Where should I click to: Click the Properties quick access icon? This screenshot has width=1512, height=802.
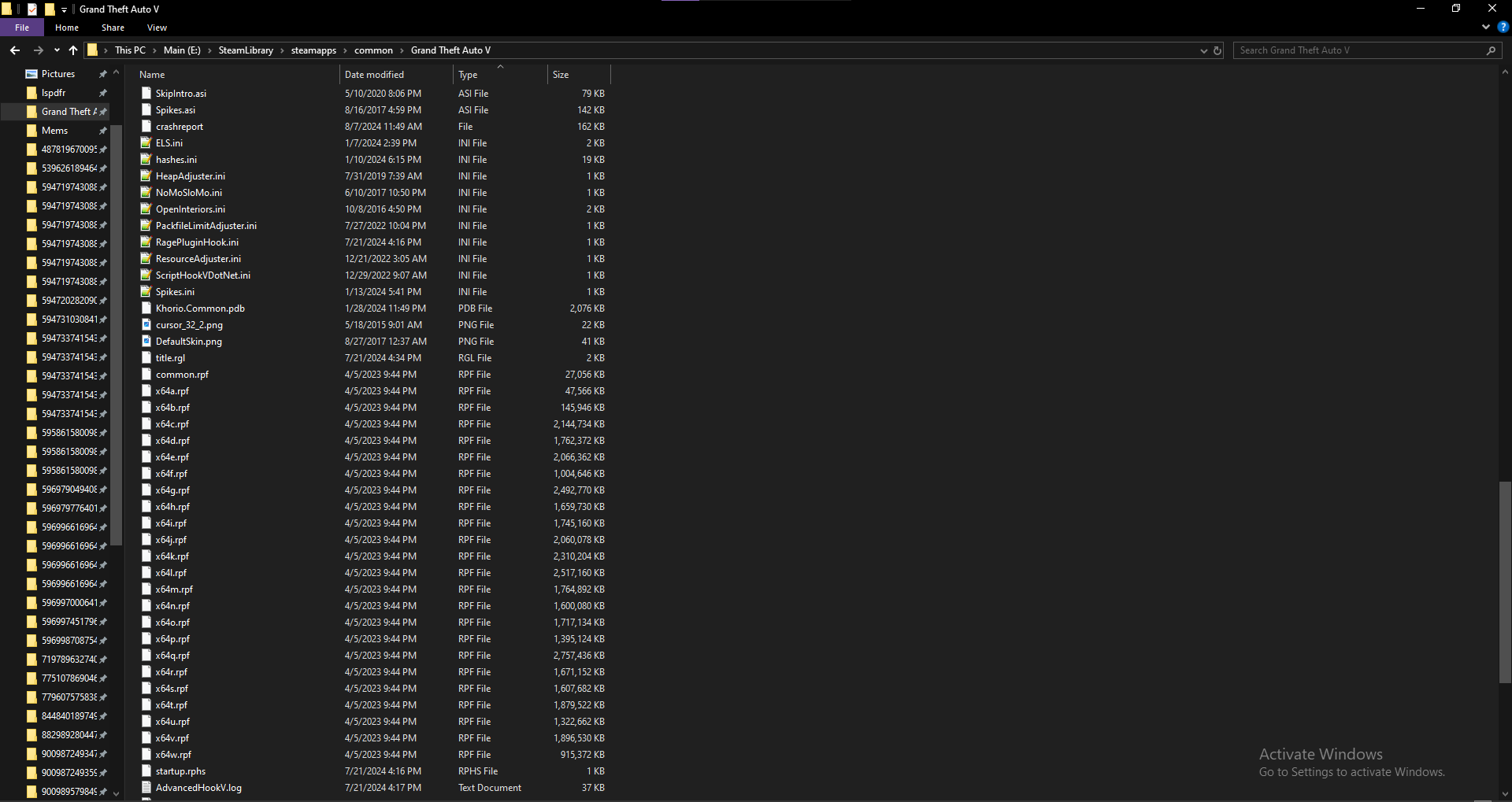pyautogui.click(x=32, y=9)
